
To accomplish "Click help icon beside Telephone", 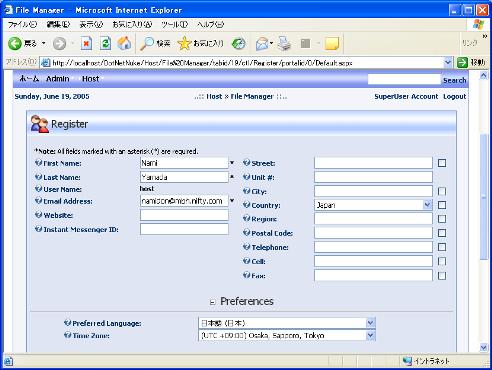I will (246, 247).
